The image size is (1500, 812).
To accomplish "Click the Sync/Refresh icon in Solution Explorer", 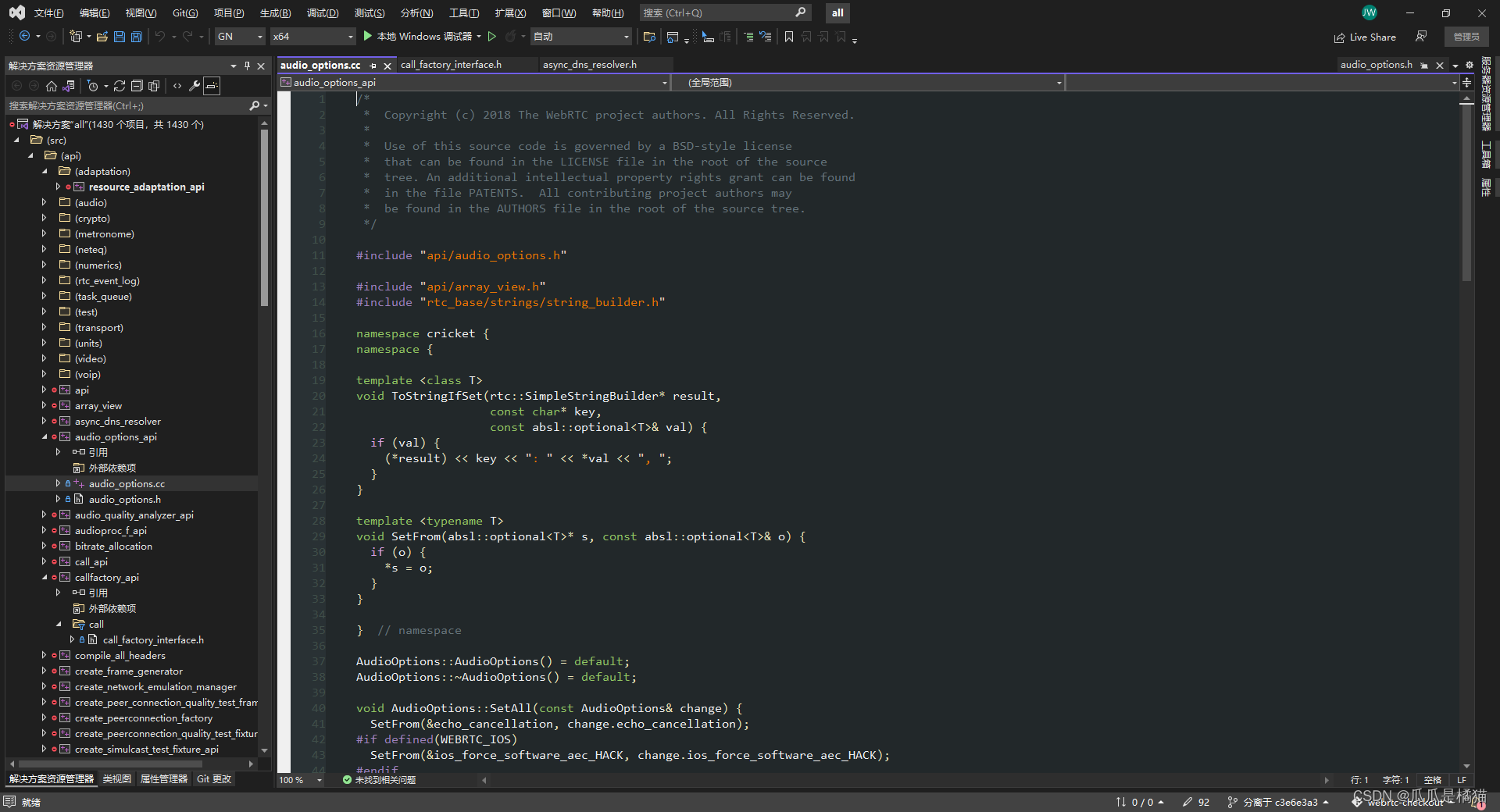I will click(x=120, y=86).
